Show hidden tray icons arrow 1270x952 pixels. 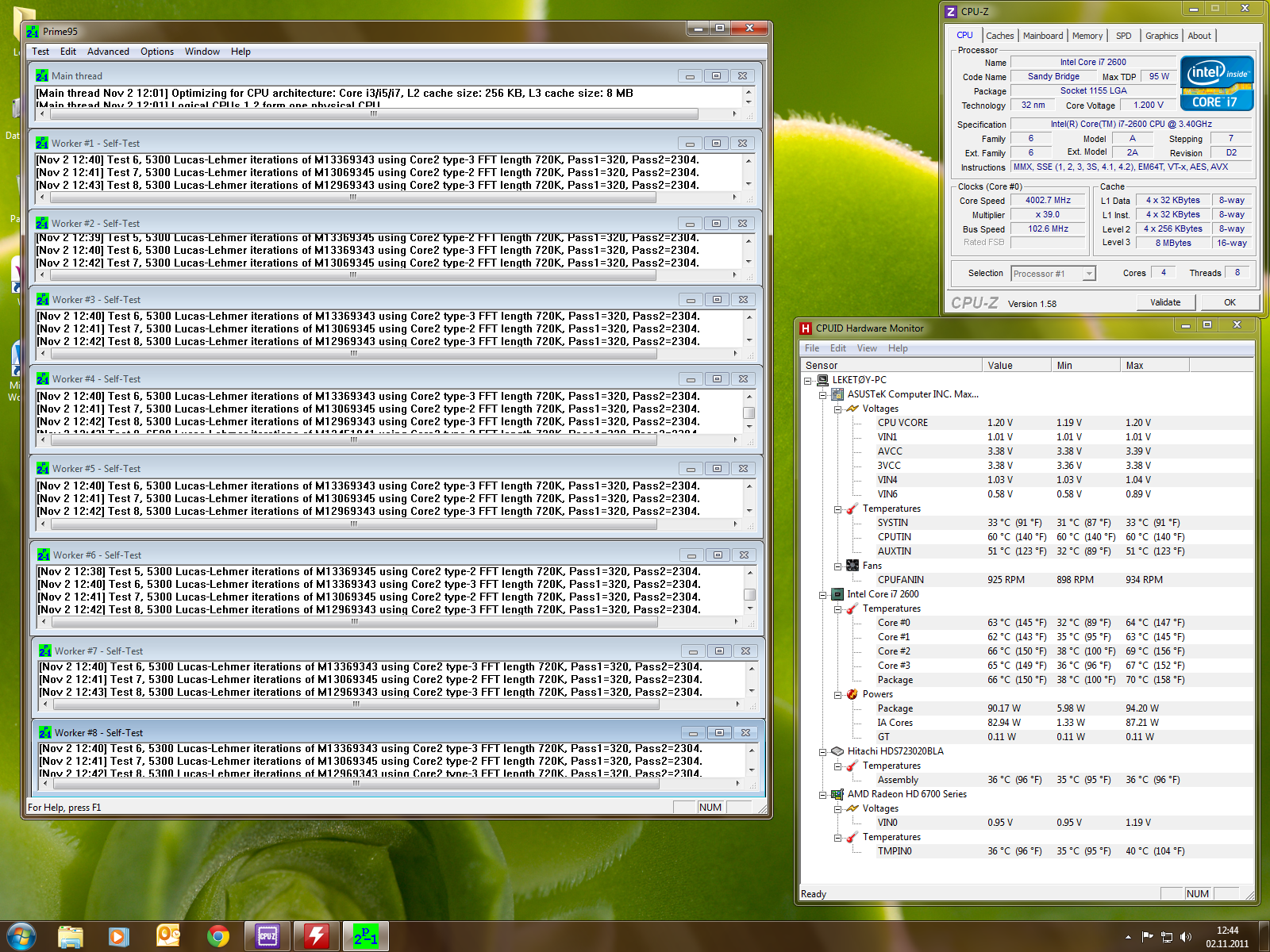click(1128, 937)
